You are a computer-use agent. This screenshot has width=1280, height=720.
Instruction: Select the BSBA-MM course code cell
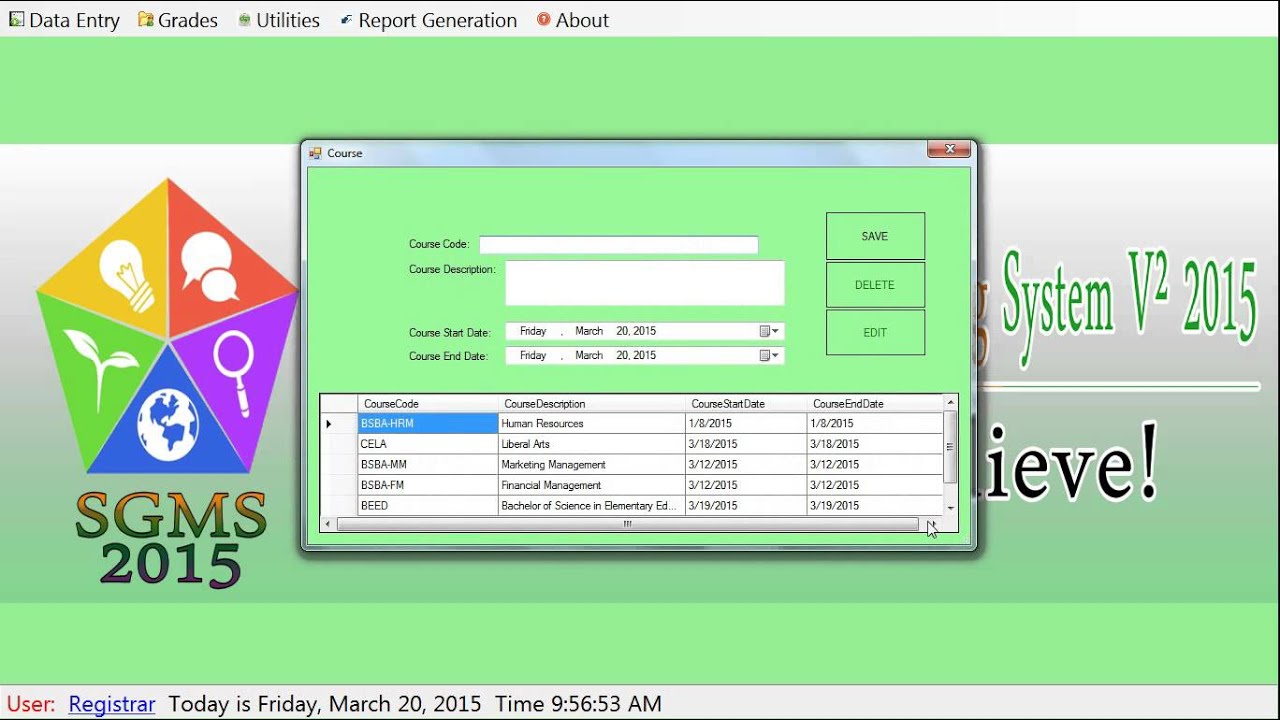428,465
